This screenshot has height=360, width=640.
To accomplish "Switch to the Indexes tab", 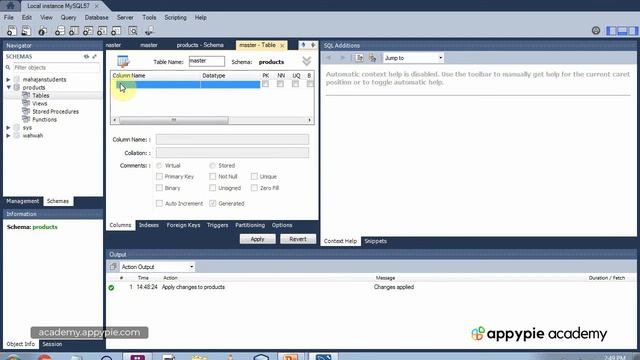I will [x=149, y=225].
